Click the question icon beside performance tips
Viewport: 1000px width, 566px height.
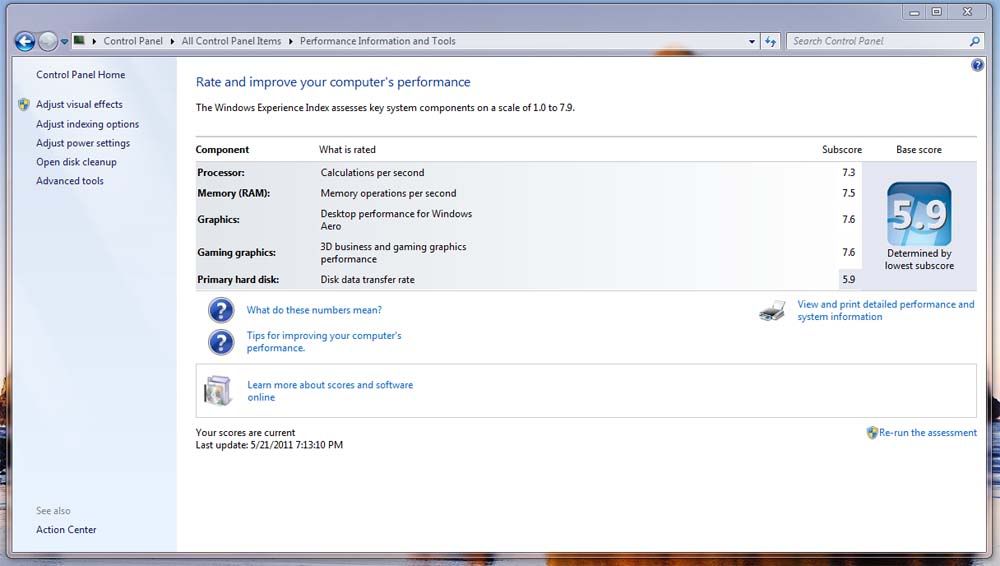[221, 342]
